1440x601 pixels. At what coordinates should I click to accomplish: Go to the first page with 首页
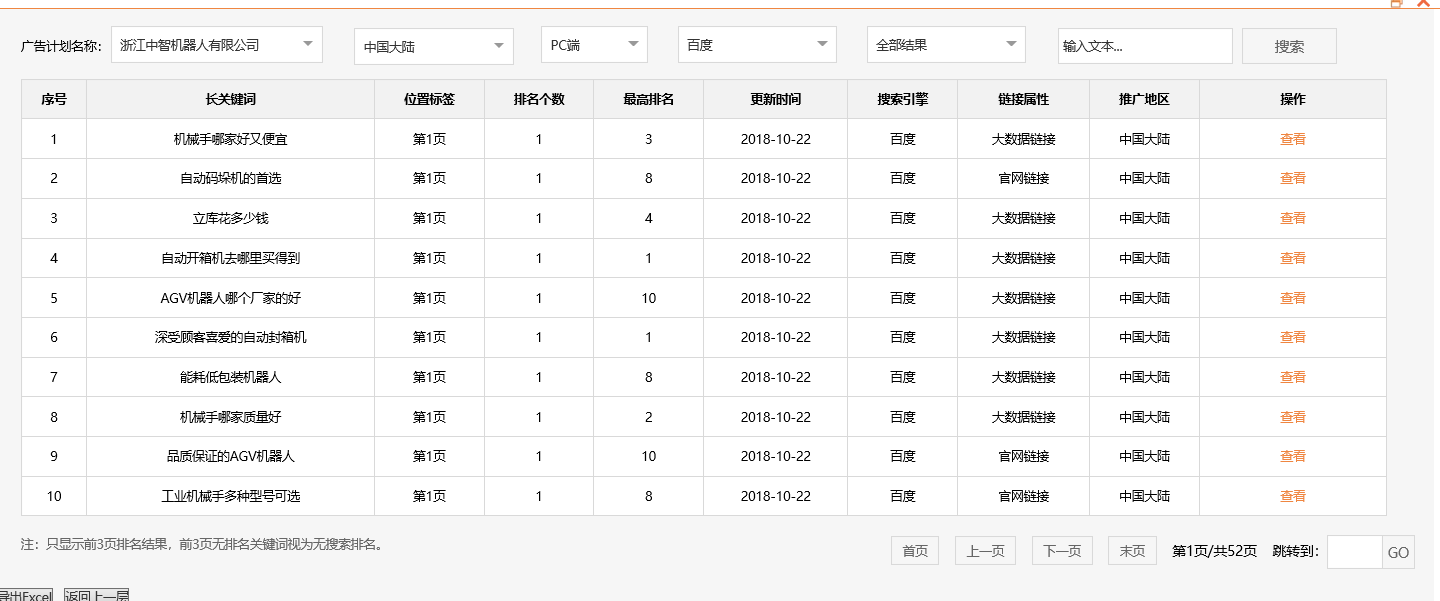click(914, 551)
